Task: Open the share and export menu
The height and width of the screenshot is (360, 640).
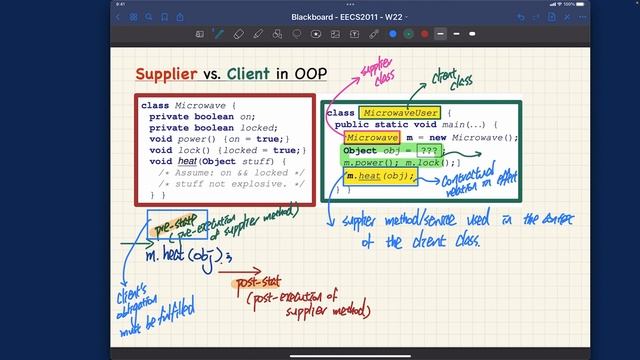Action: 180,17
